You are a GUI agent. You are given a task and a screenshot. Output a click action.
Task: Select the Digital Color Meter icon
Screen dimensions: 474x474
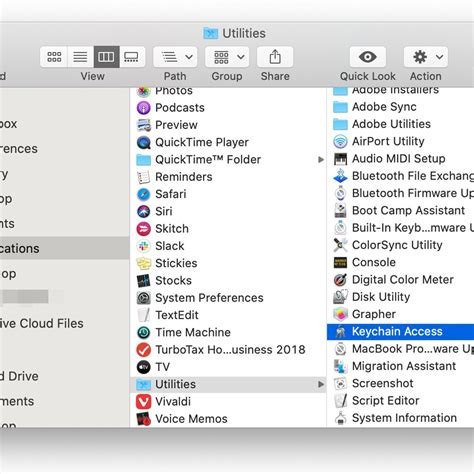pos(340,280)
